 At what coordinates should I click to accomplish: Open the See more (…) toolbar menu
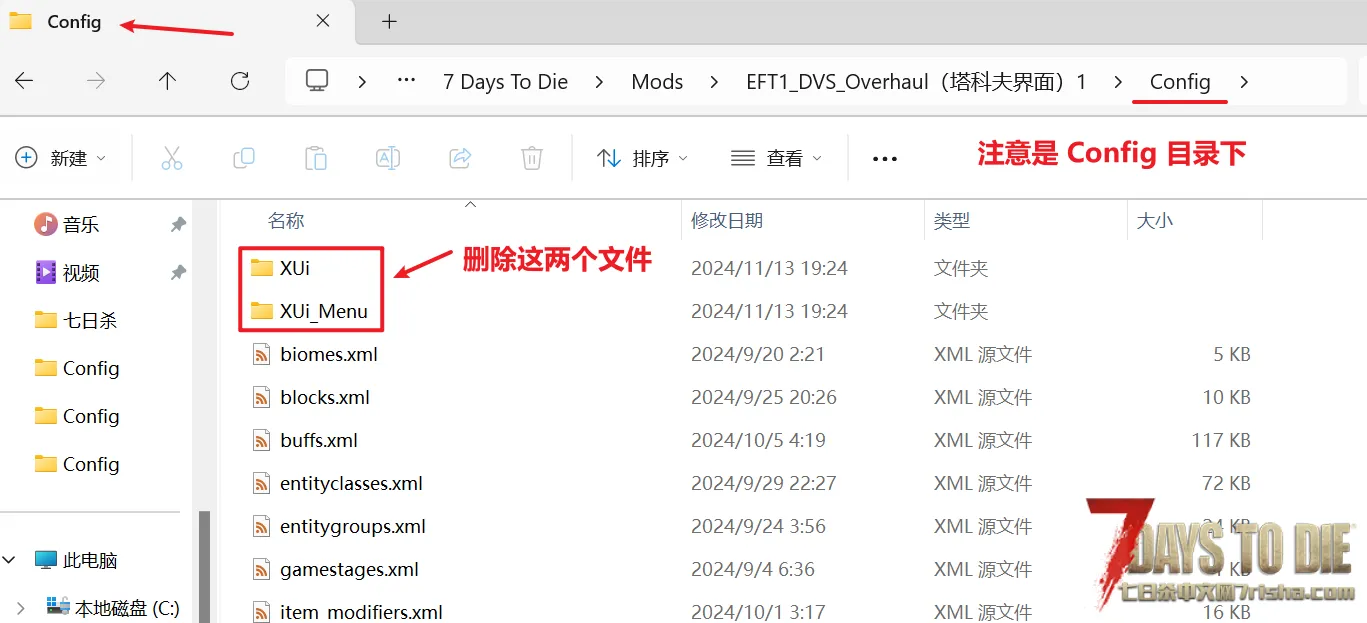click(885, 158)
